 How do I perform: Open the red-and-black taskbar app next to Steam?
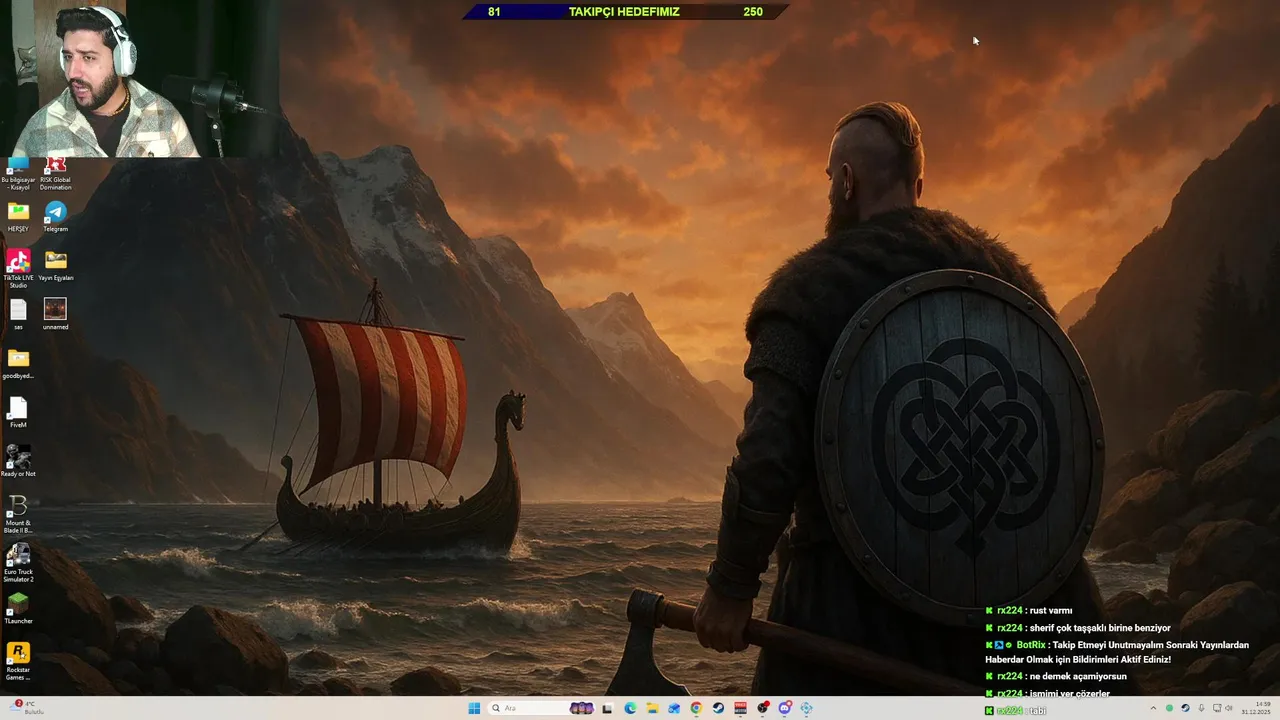point(740,708)
